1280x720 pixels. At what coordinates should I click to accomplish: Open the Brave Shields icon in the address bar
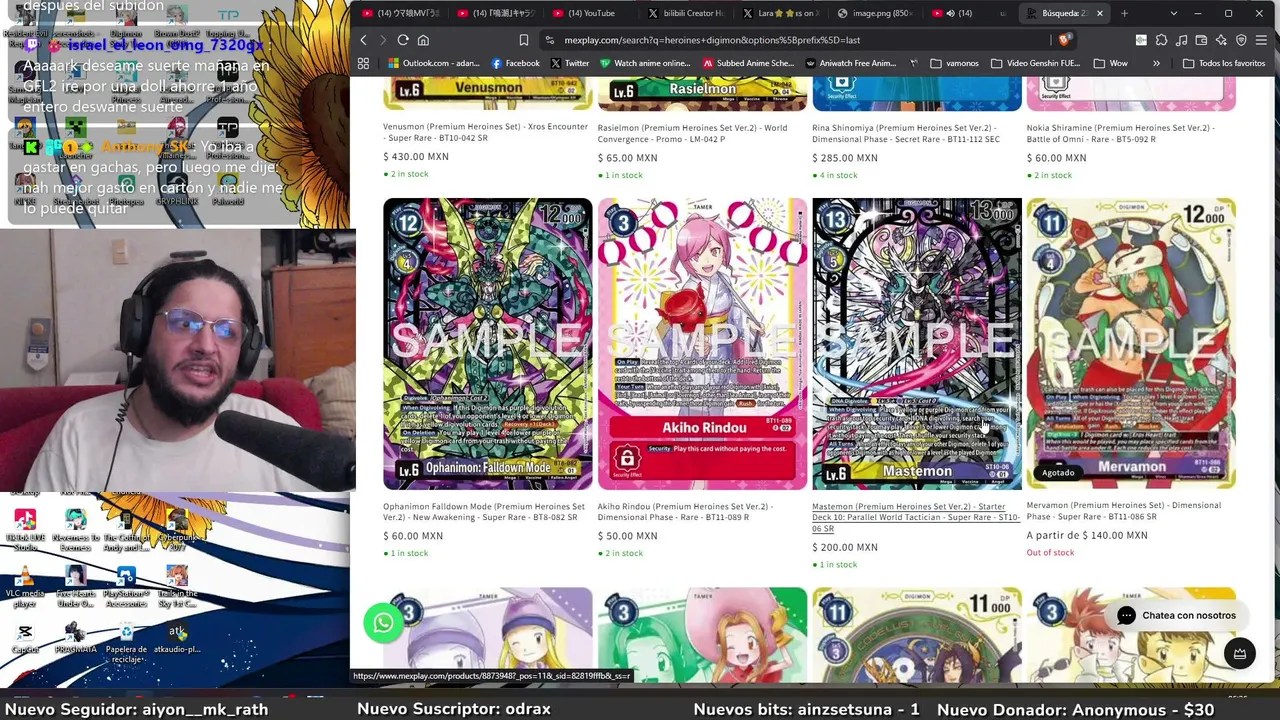pyautogui.click(x=1065, y=40)
